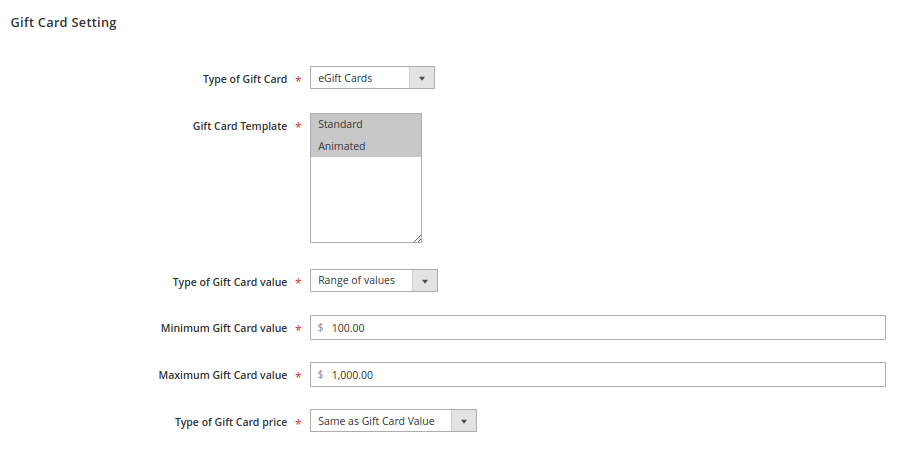Click the empty area of the template list
This screenshot has width=900, height=450.
[365, 200]
